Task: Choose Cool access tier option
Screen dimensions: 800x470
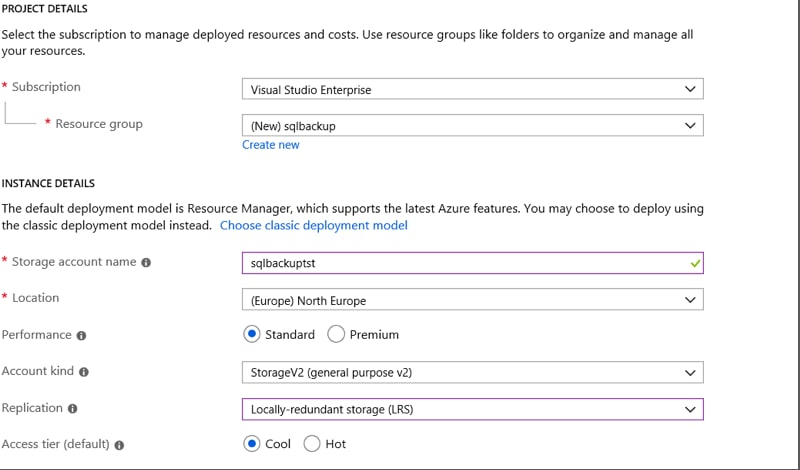Action: click(252, 443)
